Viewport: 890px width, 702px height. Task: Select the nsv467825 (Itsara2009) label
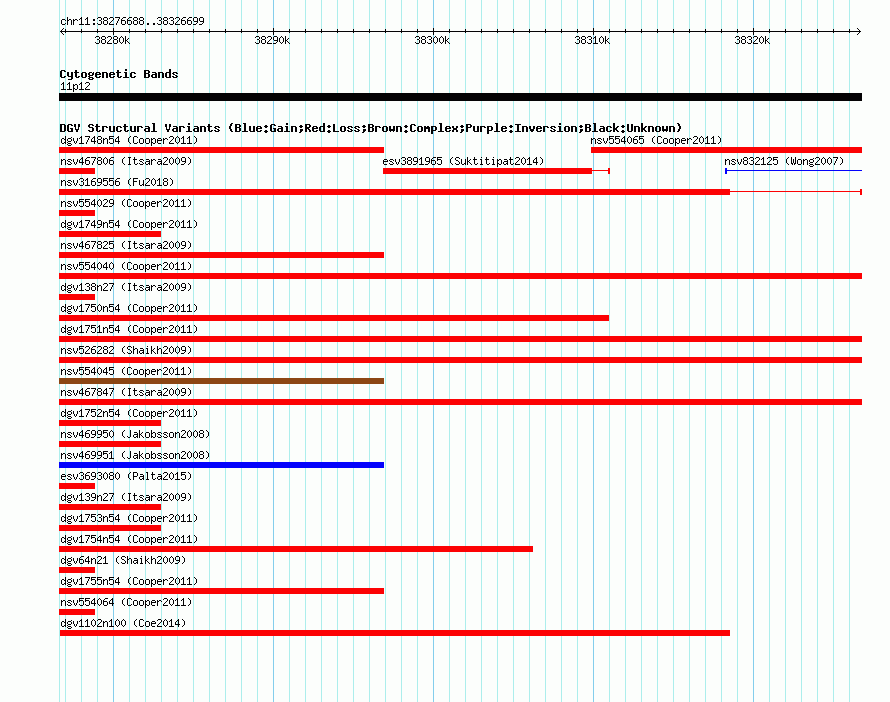click(126, 245)
